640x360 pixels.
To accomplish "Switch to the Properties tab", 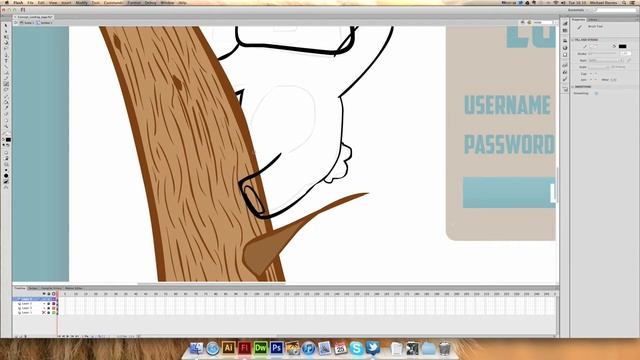I will pos(578,20).
